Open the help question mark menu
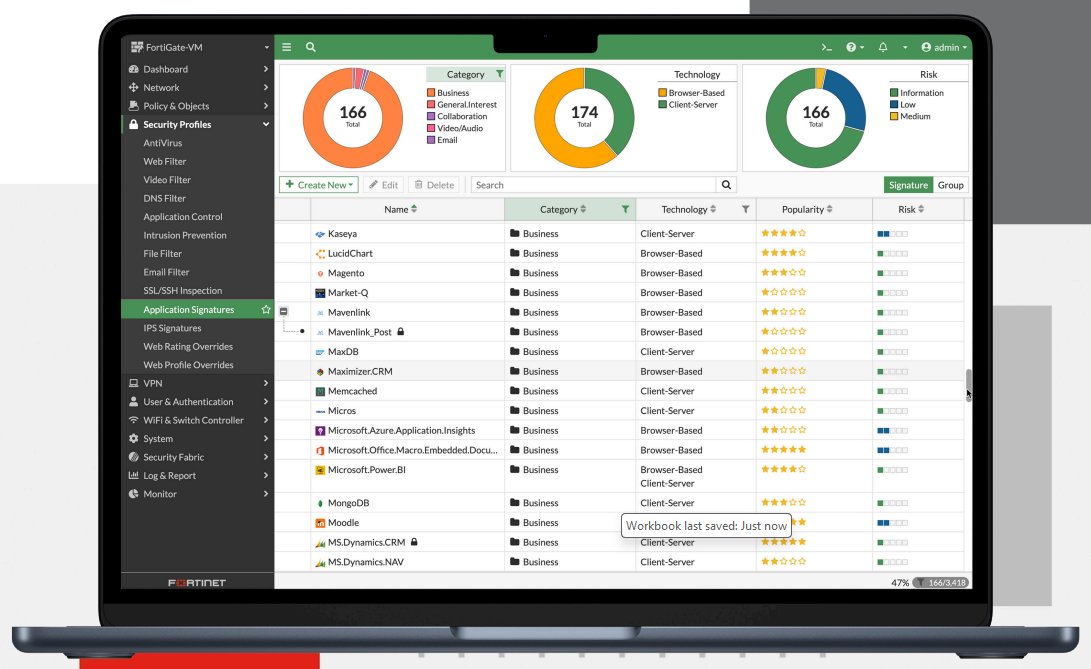 (854, 47)
